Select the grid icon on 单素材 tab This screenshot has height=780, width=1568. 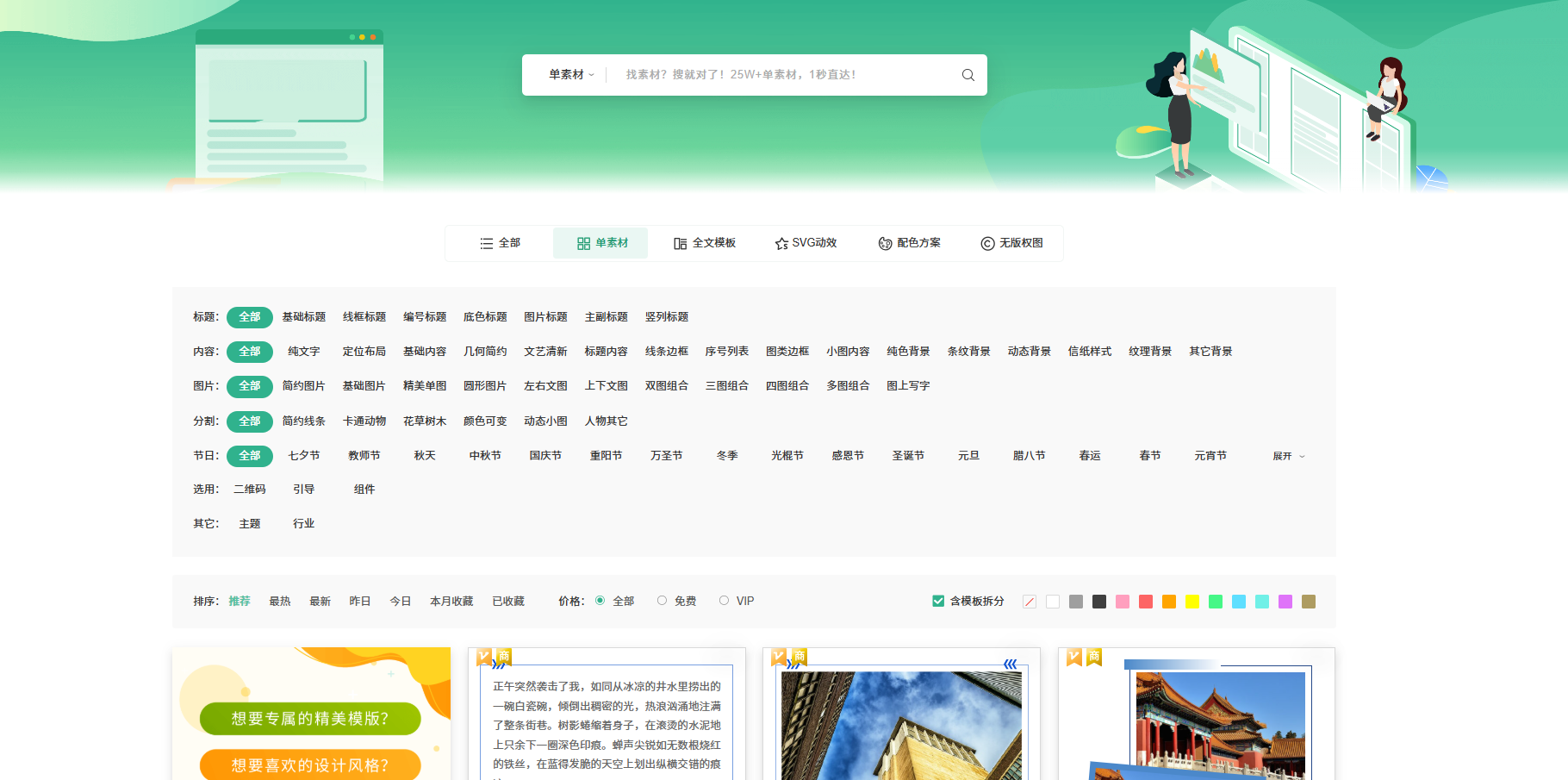tap(582, 243)
